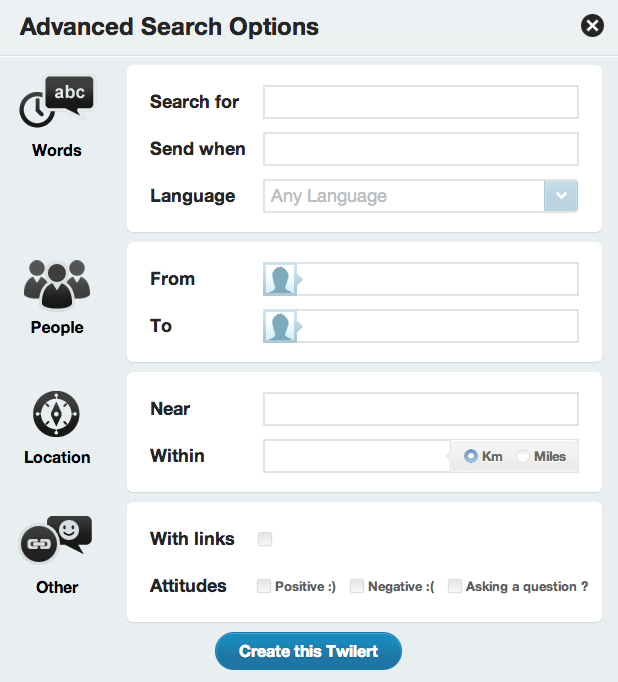The height and width of the screenshot is (682, 618).
Task: Expand the Language dropdown arrow
Action: tap(561, 196)
